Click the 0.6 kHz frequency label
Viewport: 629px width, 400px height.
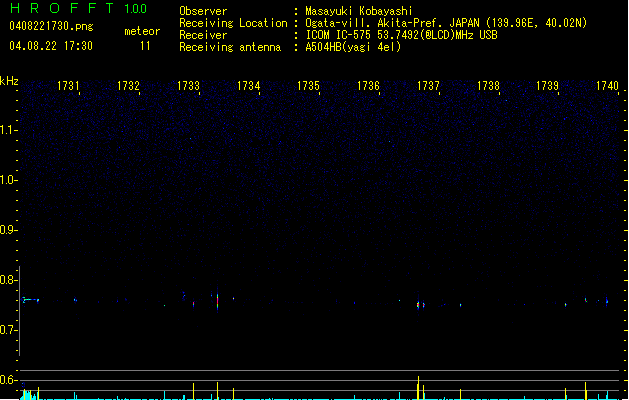(8, 380)
